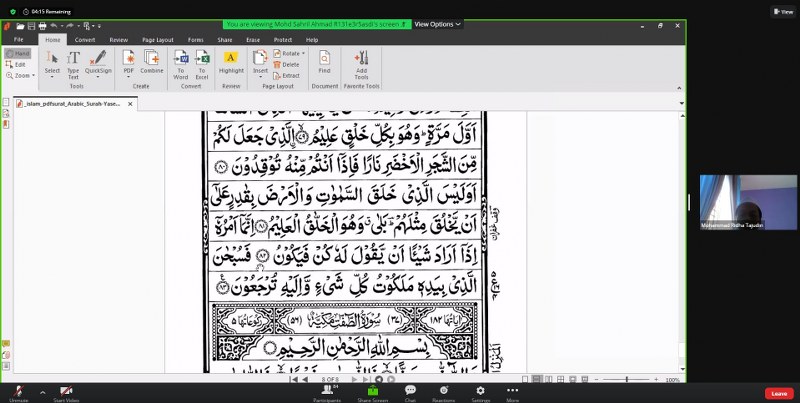Click the Save icon in quick access

[x=32, y=26]
